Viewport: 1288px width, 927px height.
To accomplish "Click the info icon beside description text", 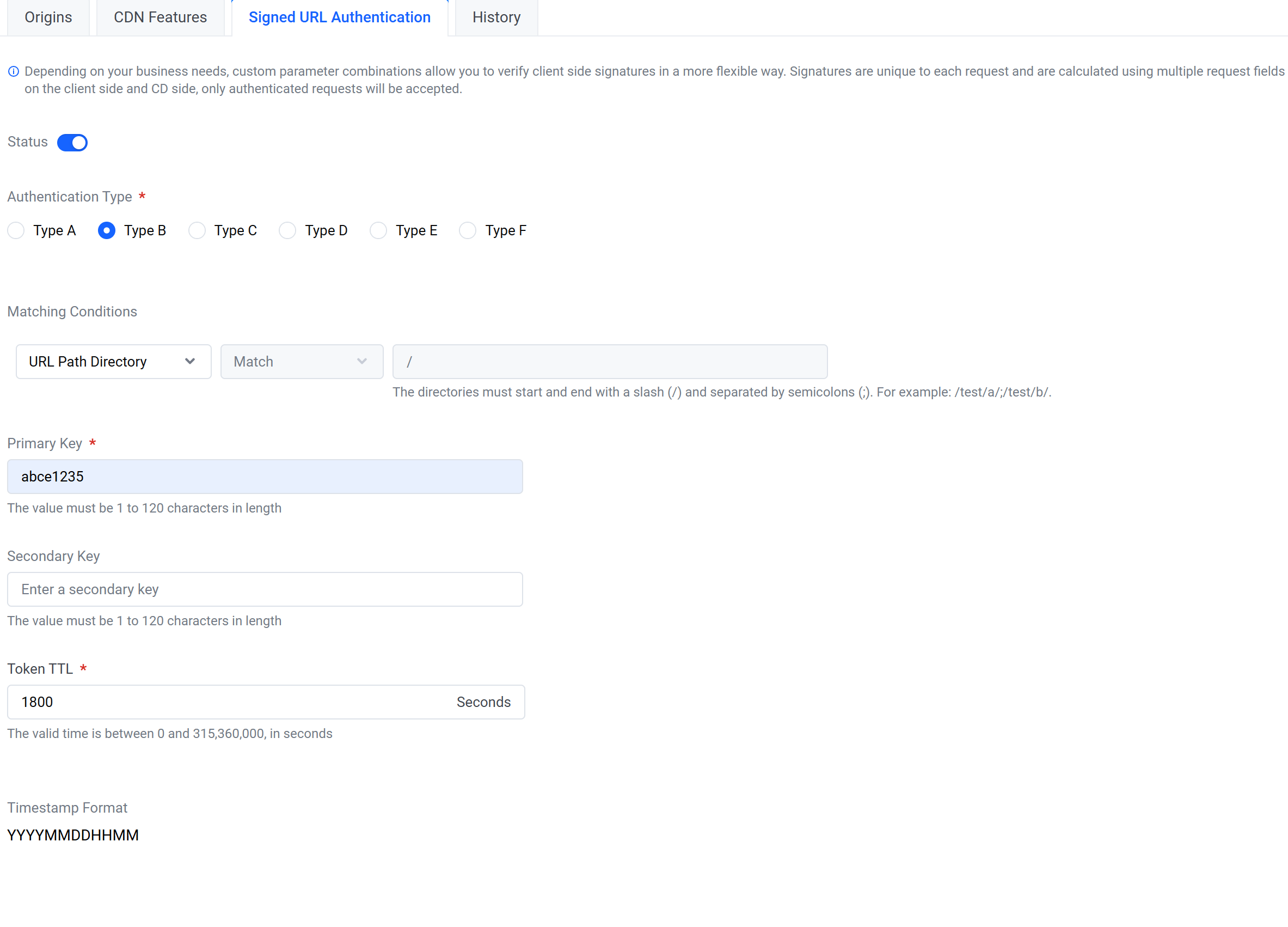I will tap(14, 71).
